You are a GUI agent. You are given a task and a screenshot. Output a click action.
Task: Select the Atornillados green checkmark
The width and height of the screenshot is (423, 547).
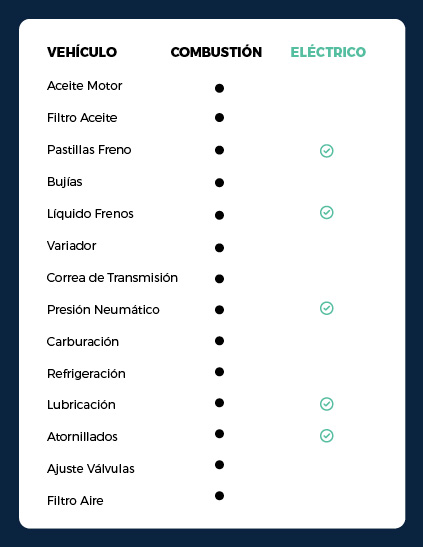coord(326,436)
